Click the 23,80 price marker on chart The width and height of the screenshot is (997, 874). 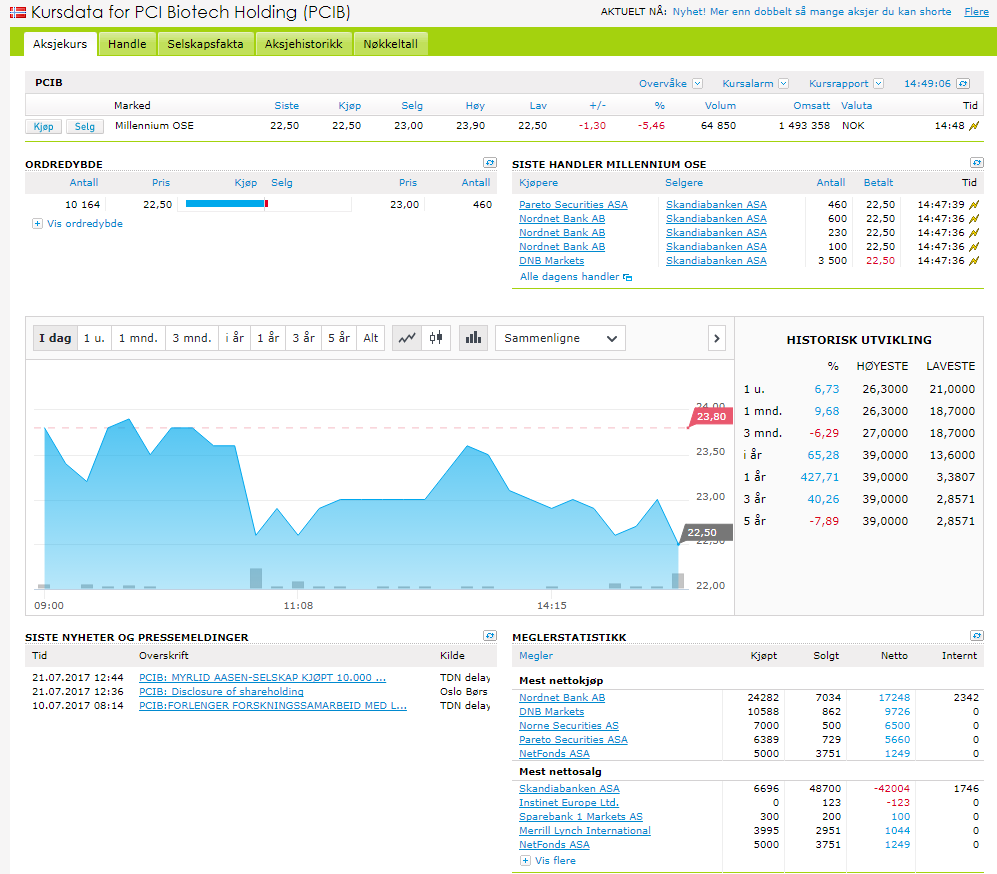(x=711, y=417)
